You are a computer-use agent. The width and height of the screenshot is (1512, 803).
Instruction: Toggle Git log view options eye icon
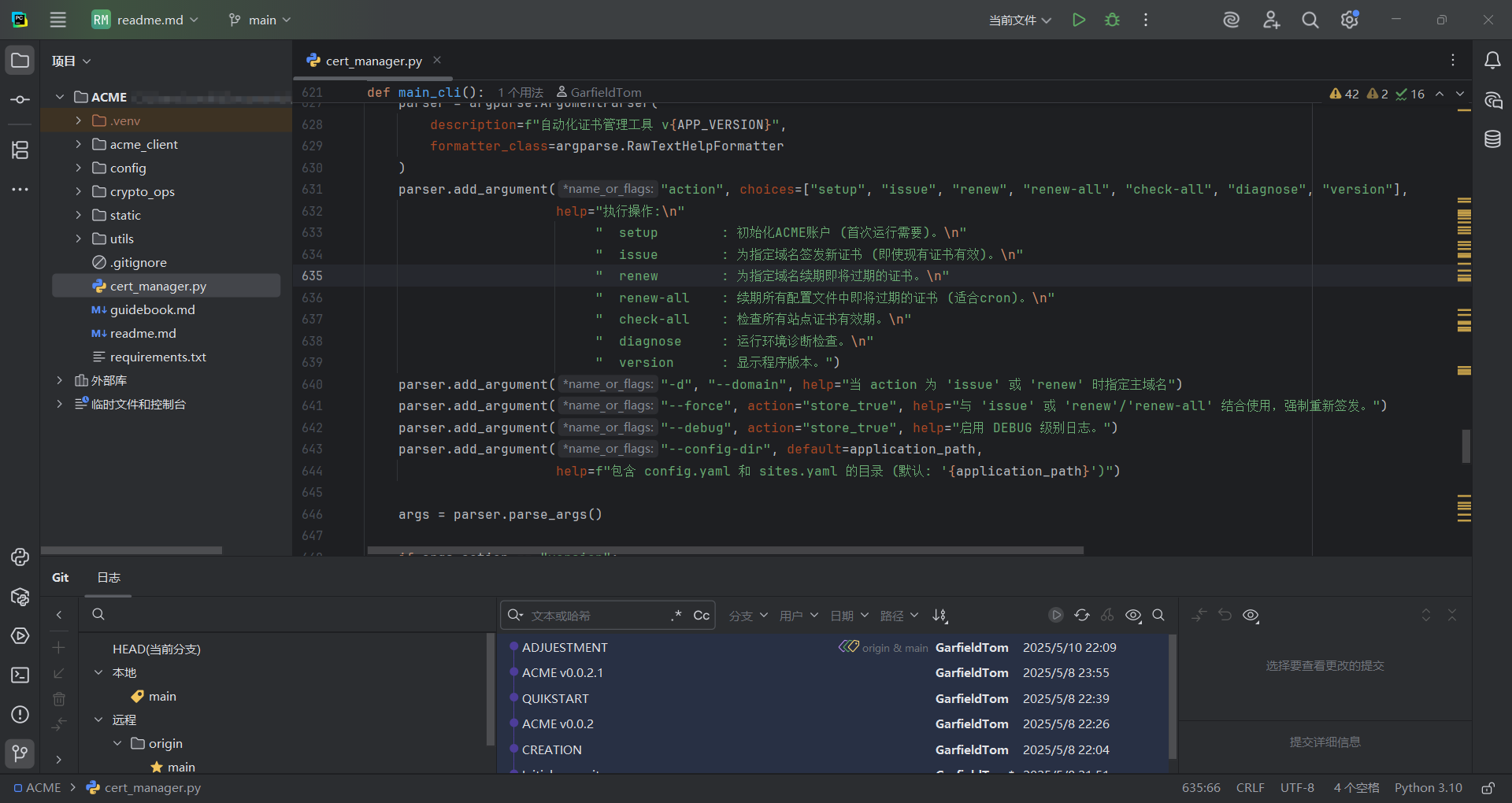[x=1133, y=615]
